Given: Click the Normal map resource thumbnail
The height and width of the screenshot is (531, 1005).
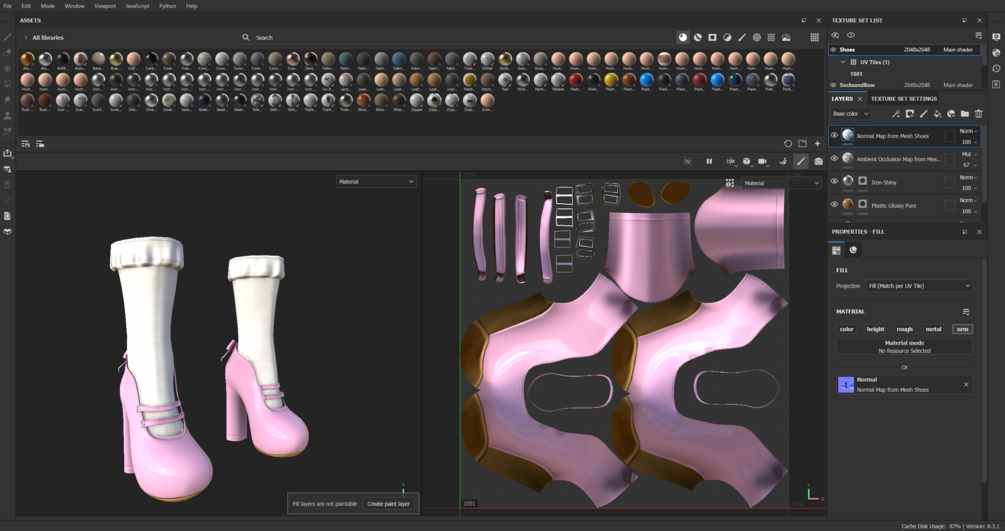Looking at the screenshot, I should (846, 385).
